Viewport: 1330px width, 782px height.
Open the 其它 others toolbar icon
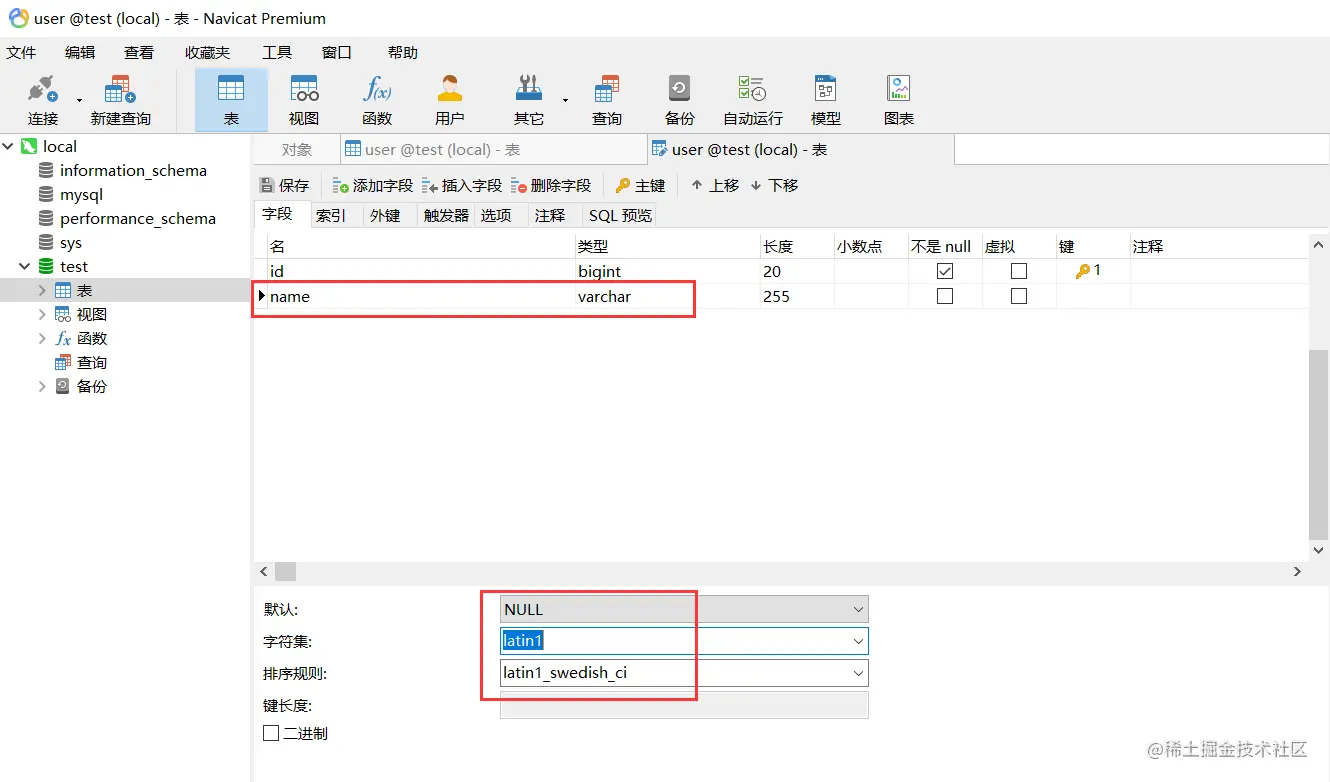pos(529,100)
